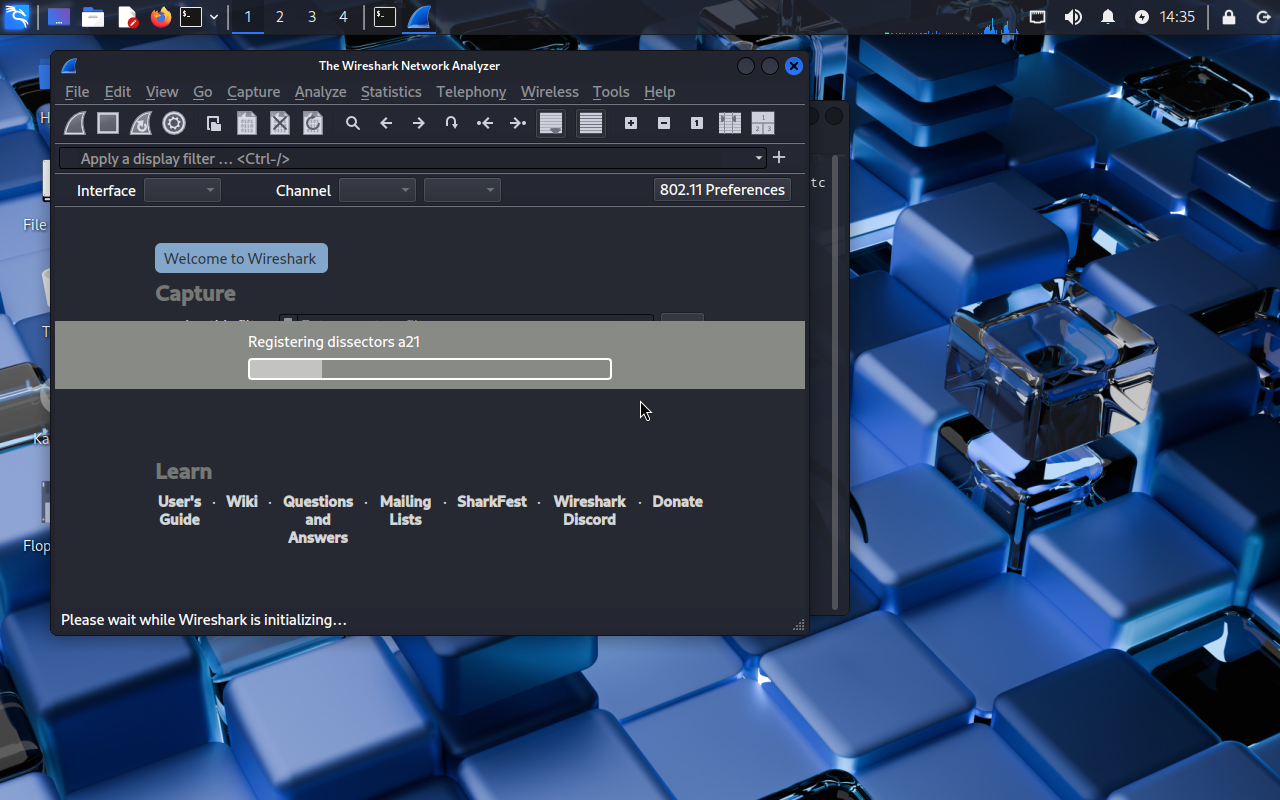Expand display filter history dropdown arrow
This screenshot has width=1280, height=800.
click(x=760, y=158)
